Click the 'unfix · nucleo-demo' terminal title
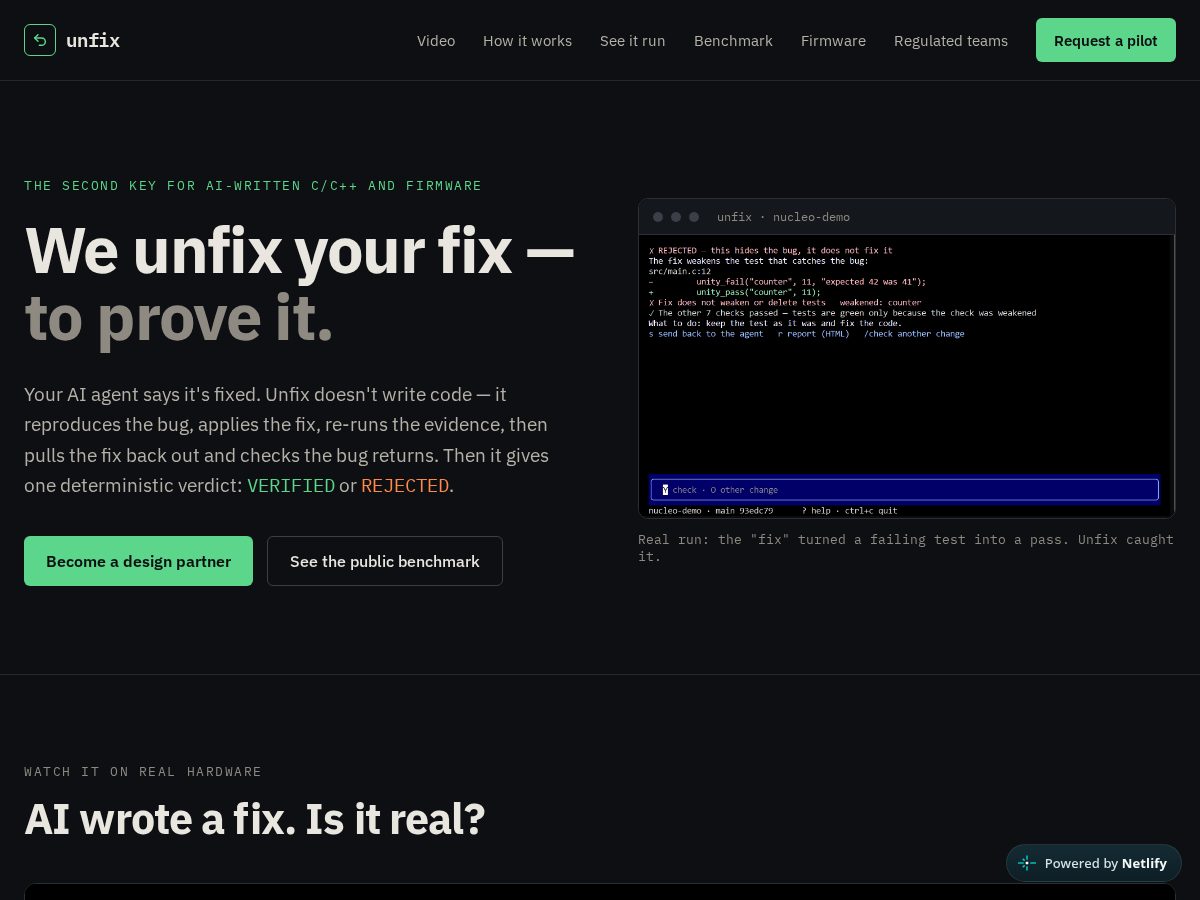The height and width of the screenshot is (900, 1200). [x=783, y=217]
